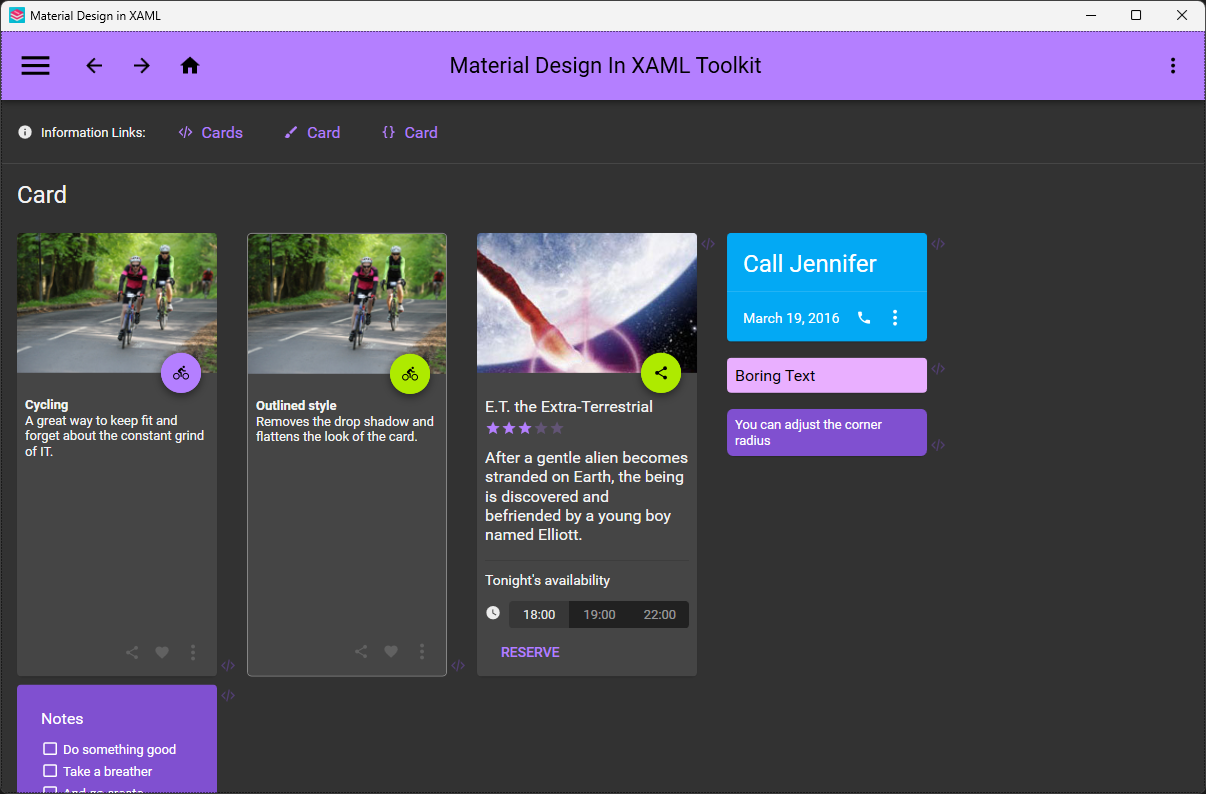Image resolution: width=1206 pixels, height=794 pixels.
Task: Minimize the Material Design in XAML window
Action: 1090,15
